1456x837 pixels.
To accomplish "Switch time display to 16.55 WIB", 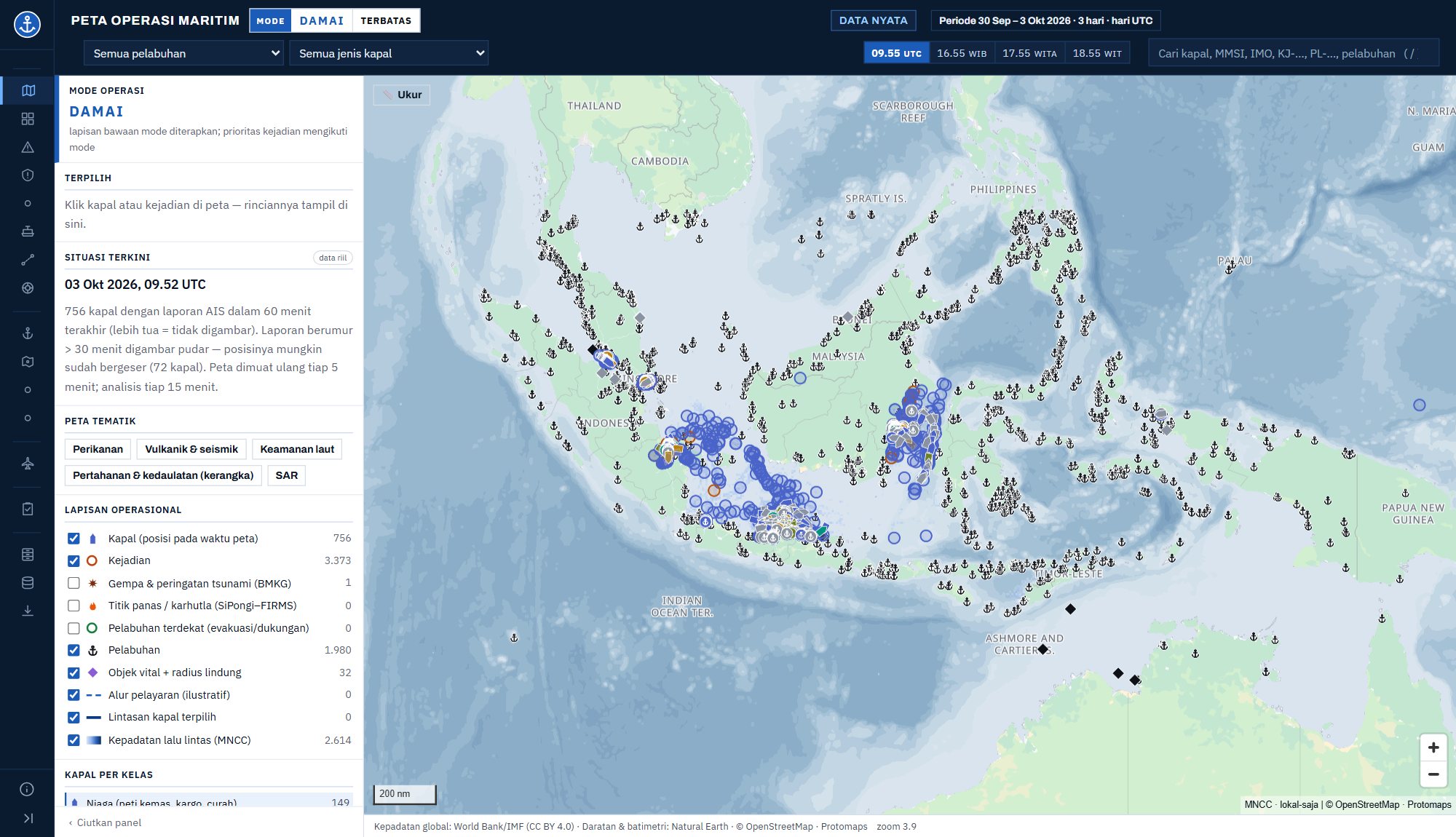I will pos(962,53).
